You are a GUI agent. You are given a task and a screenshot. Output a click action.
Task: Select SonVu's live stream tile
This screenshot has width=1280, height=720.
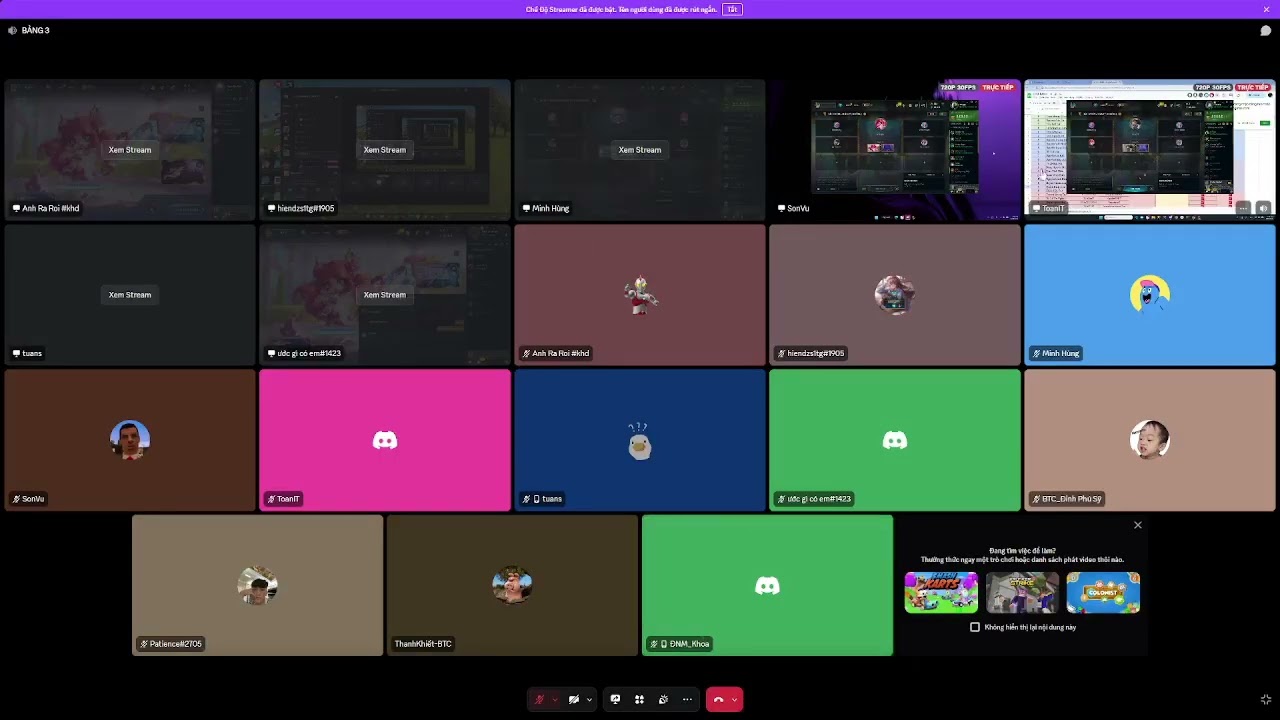coord(895,150)
